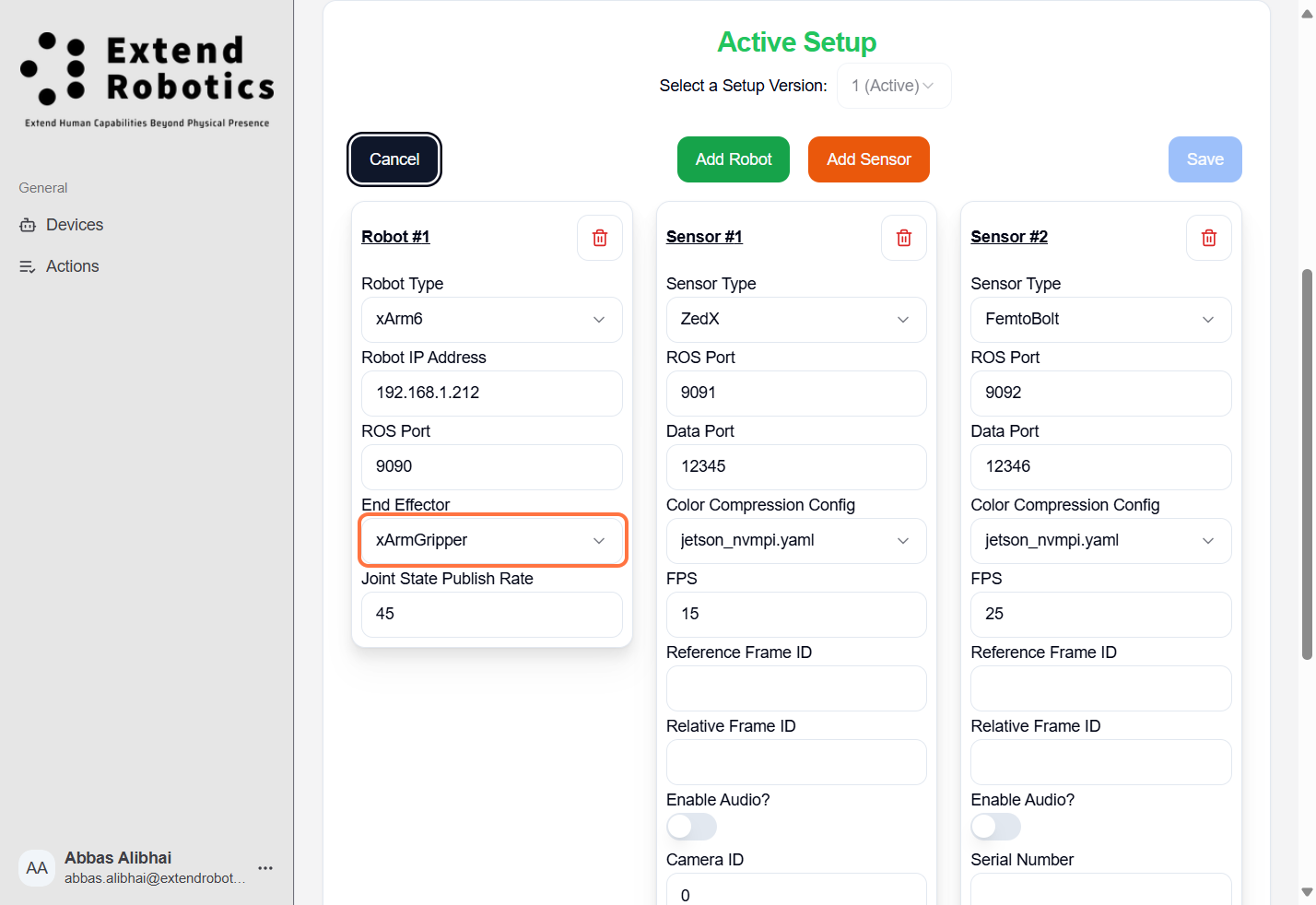This screenshot has width=1316, height=905.
Task: Click the Cancel button
Action: point(394,159)
